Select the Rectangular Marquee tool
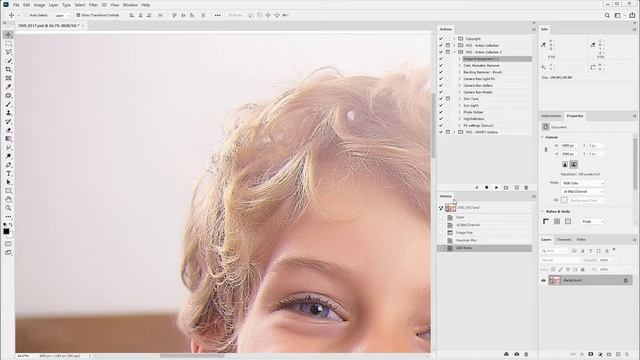Image resolution: width=640 pixels, height=360 pixels. (8, 43)
